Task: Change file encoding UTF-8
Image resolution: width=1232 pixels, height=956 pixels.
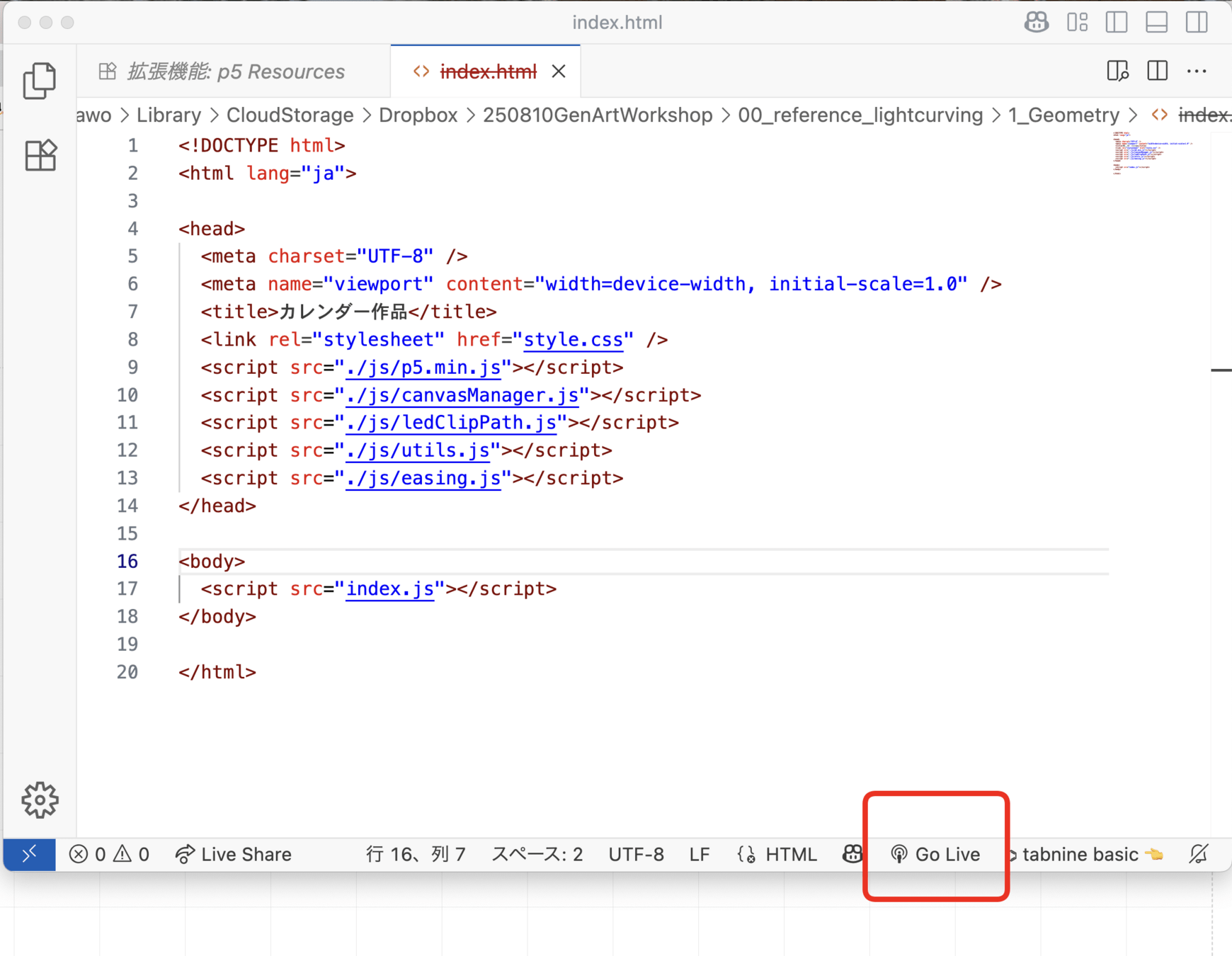Action: [x=636, y=854]
